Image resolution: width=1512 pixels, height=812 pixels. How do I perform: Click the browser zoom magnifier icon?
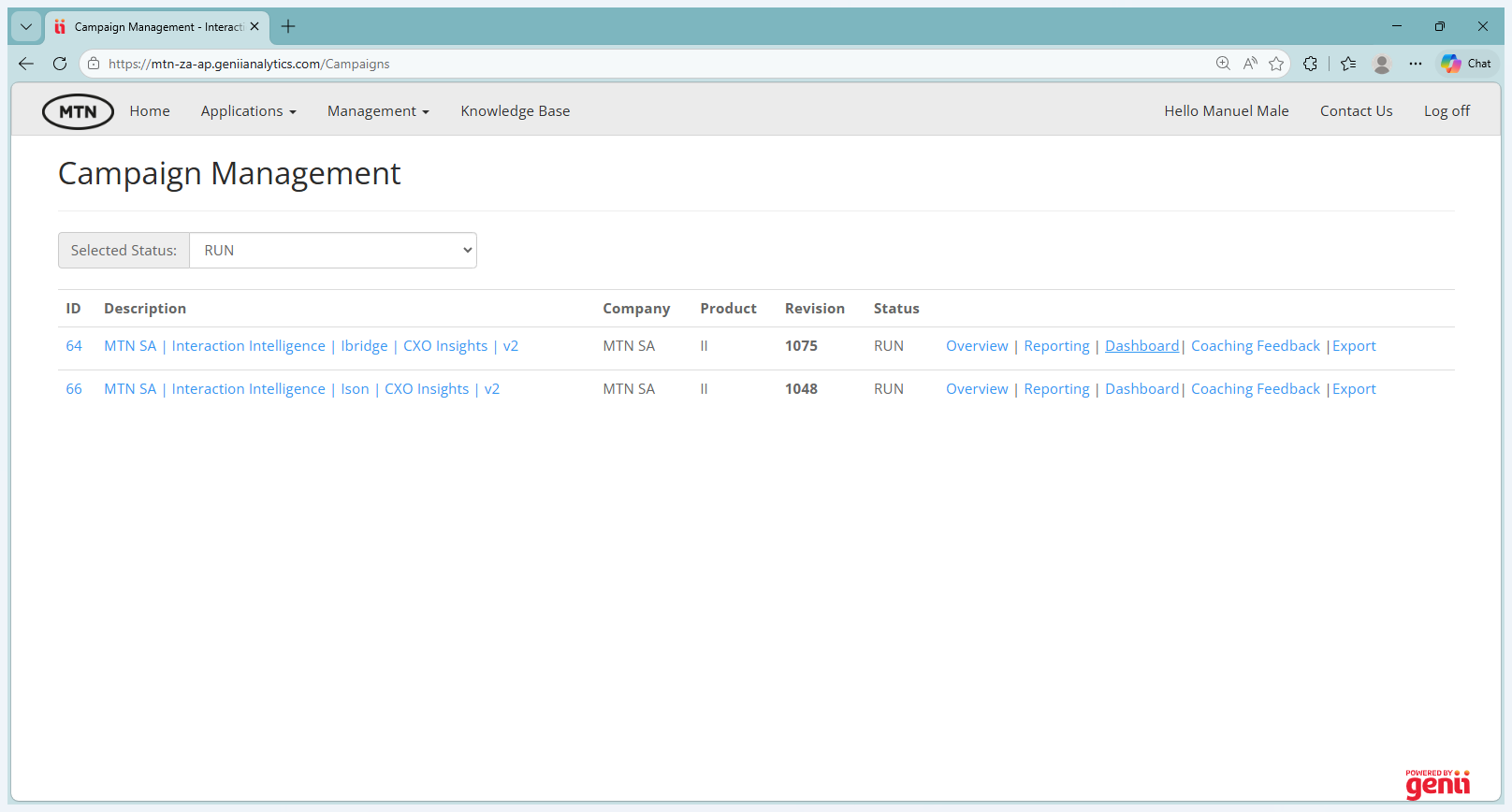coord(1223,64)
